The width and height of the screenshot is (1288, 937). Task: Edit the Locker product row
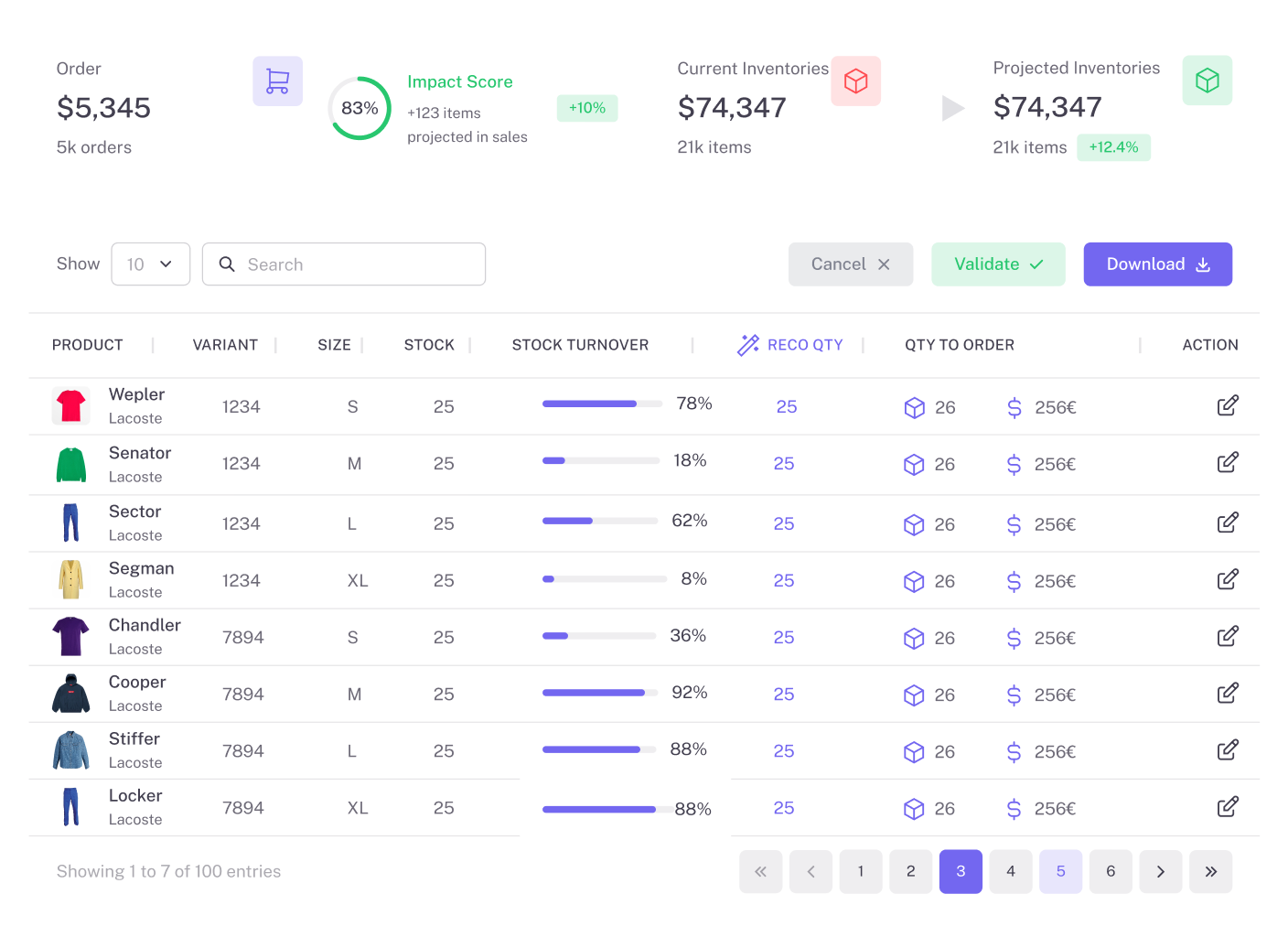click(x=1228, y=807)
